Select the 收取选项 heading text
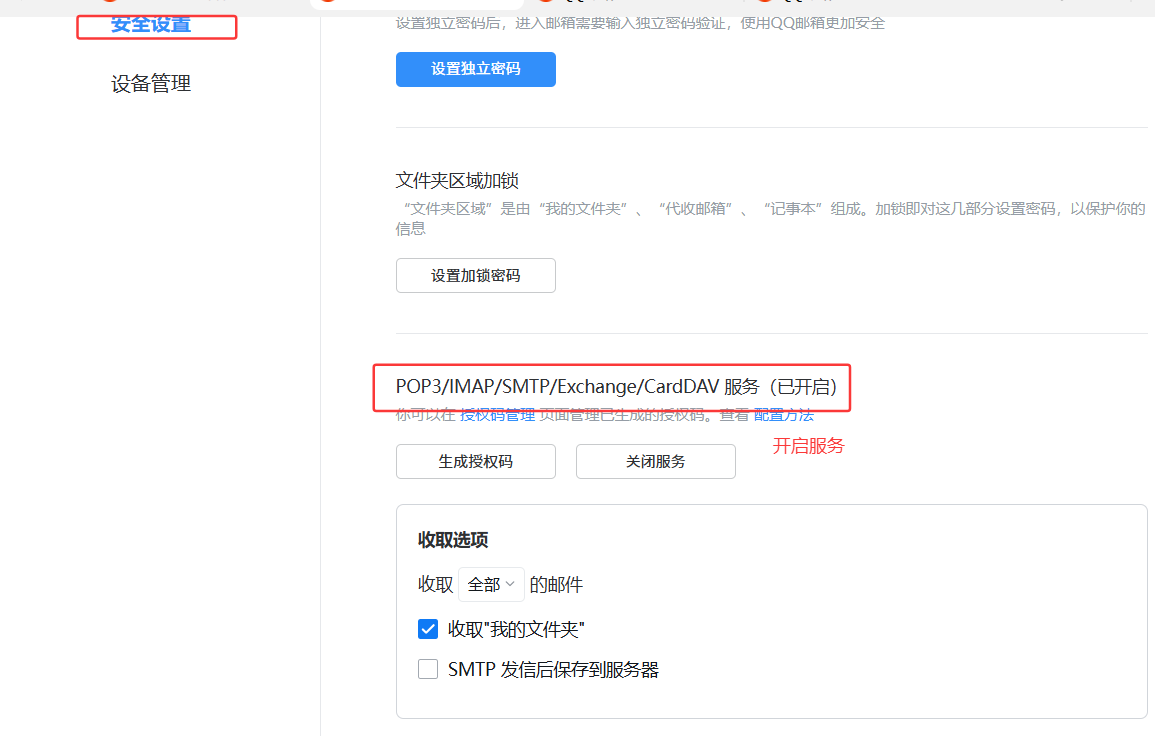 coord(453,540)
